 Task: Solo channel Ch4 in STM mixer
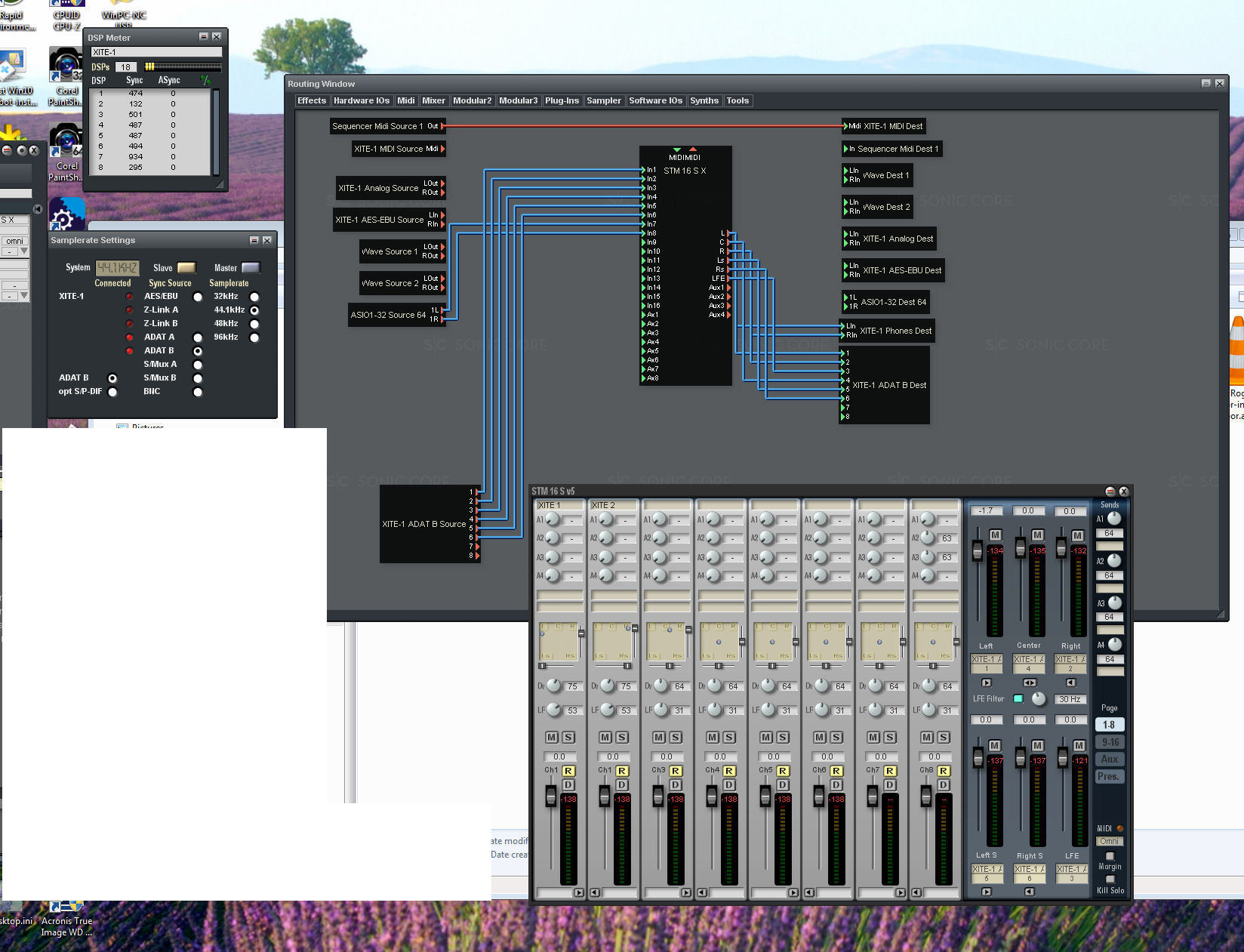[x=729, y=737]
